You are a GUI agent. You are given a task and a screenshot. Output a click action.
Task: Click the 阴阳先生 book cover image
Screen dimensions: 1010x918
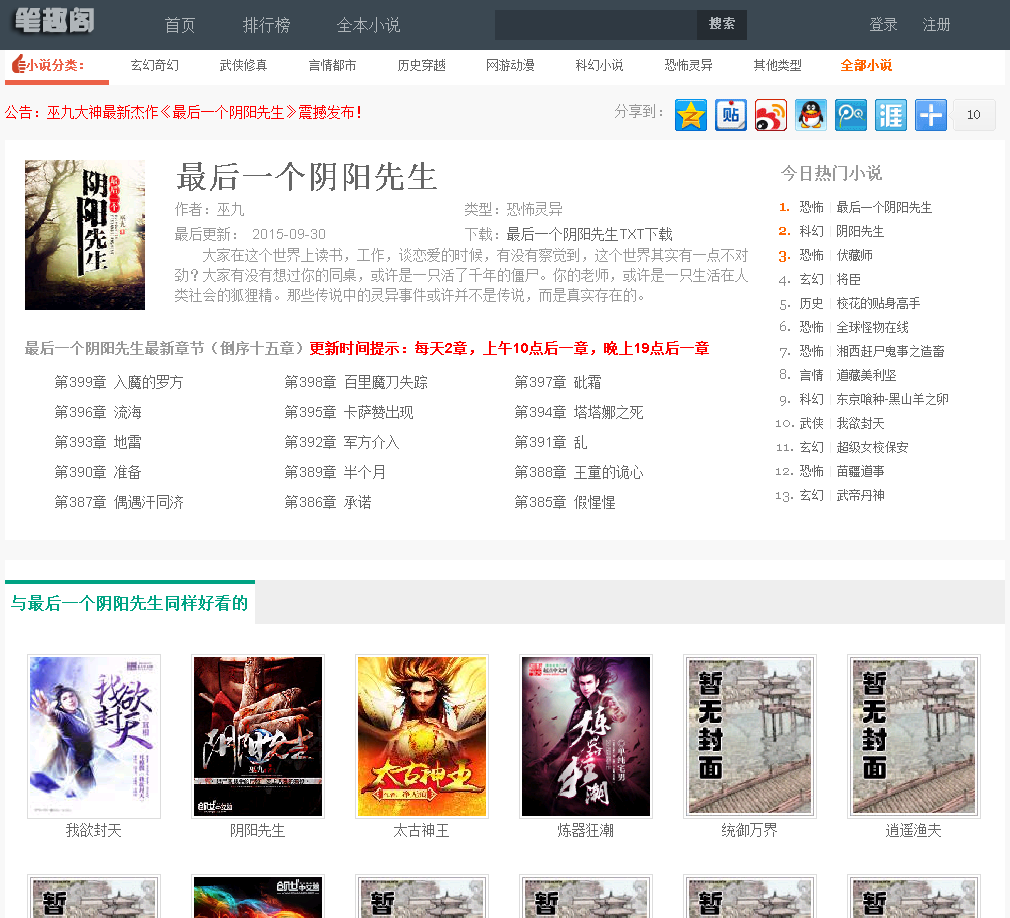click(x=85, y=235)
